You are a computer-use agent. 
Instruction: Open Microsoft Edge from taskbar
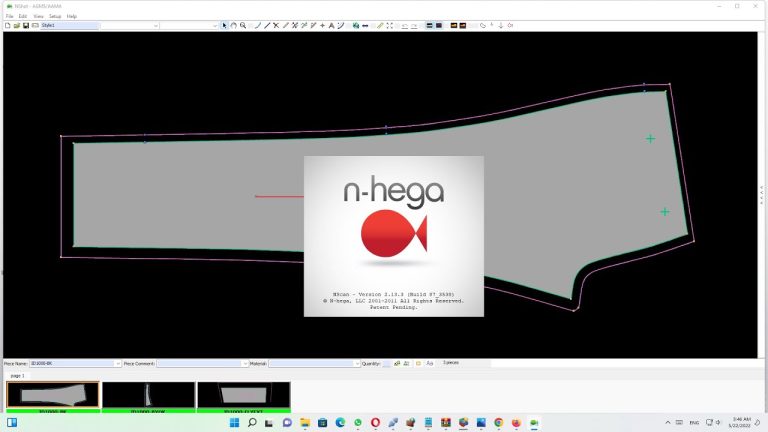pos(340,422)
